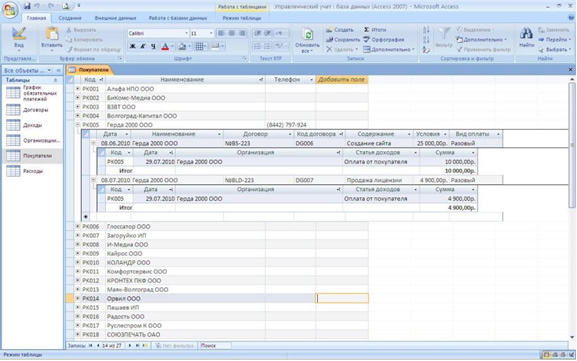The width and height of the screenshot is (577, 361).
Task: Open Договоры table in navigation pane
Action: (x=32, y=110)
